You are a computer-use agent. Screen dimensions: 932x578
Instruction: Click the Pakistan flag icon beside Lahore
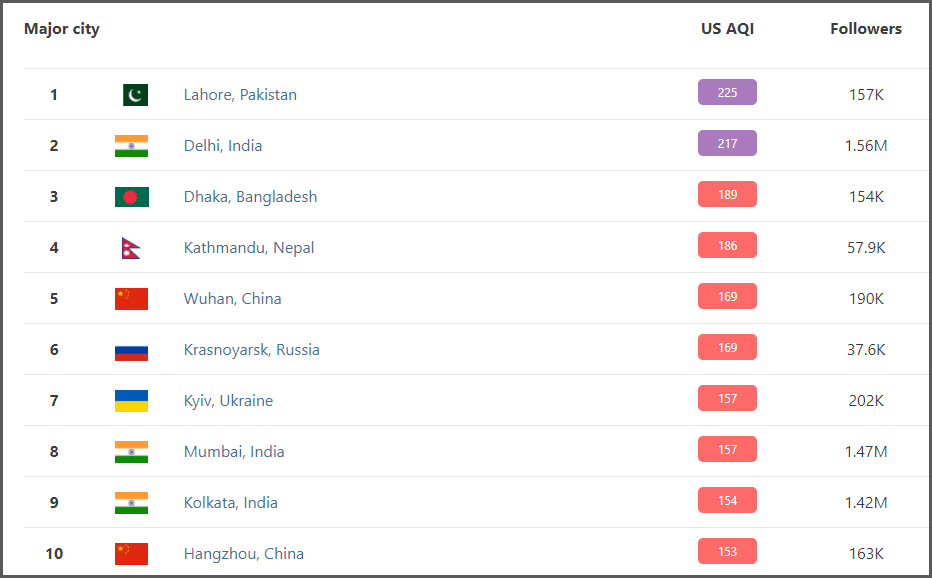click(135, 95)
